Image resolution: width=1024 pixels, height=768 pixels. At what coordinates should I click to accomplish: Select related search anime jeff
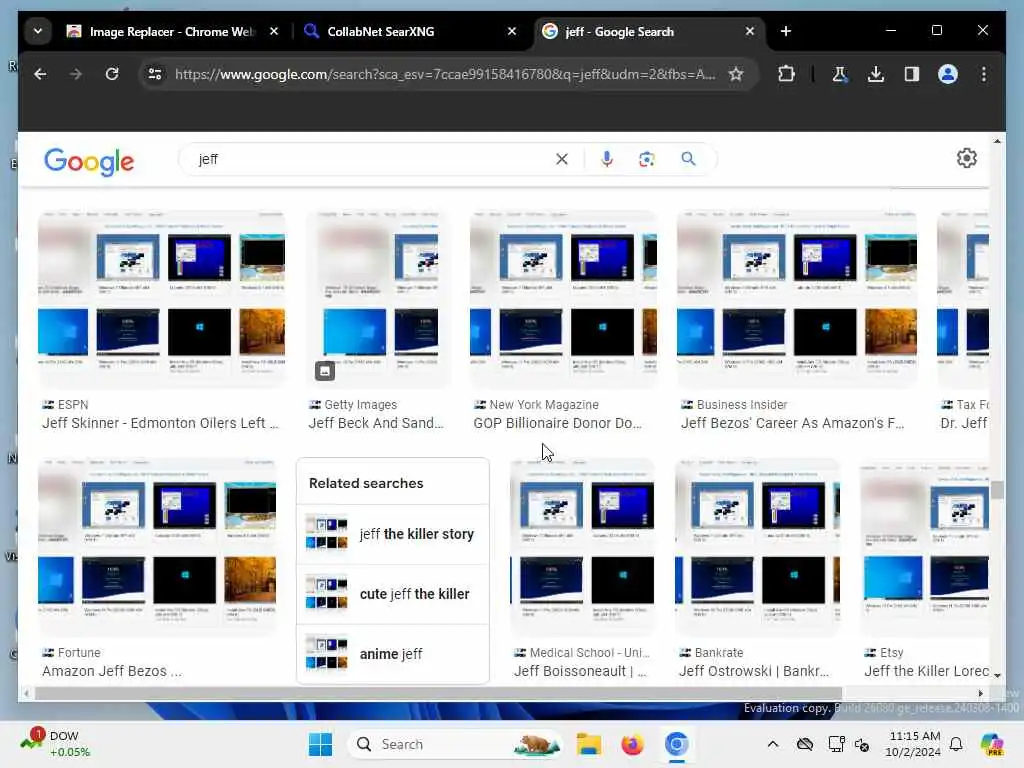click(x=392, y=654)
